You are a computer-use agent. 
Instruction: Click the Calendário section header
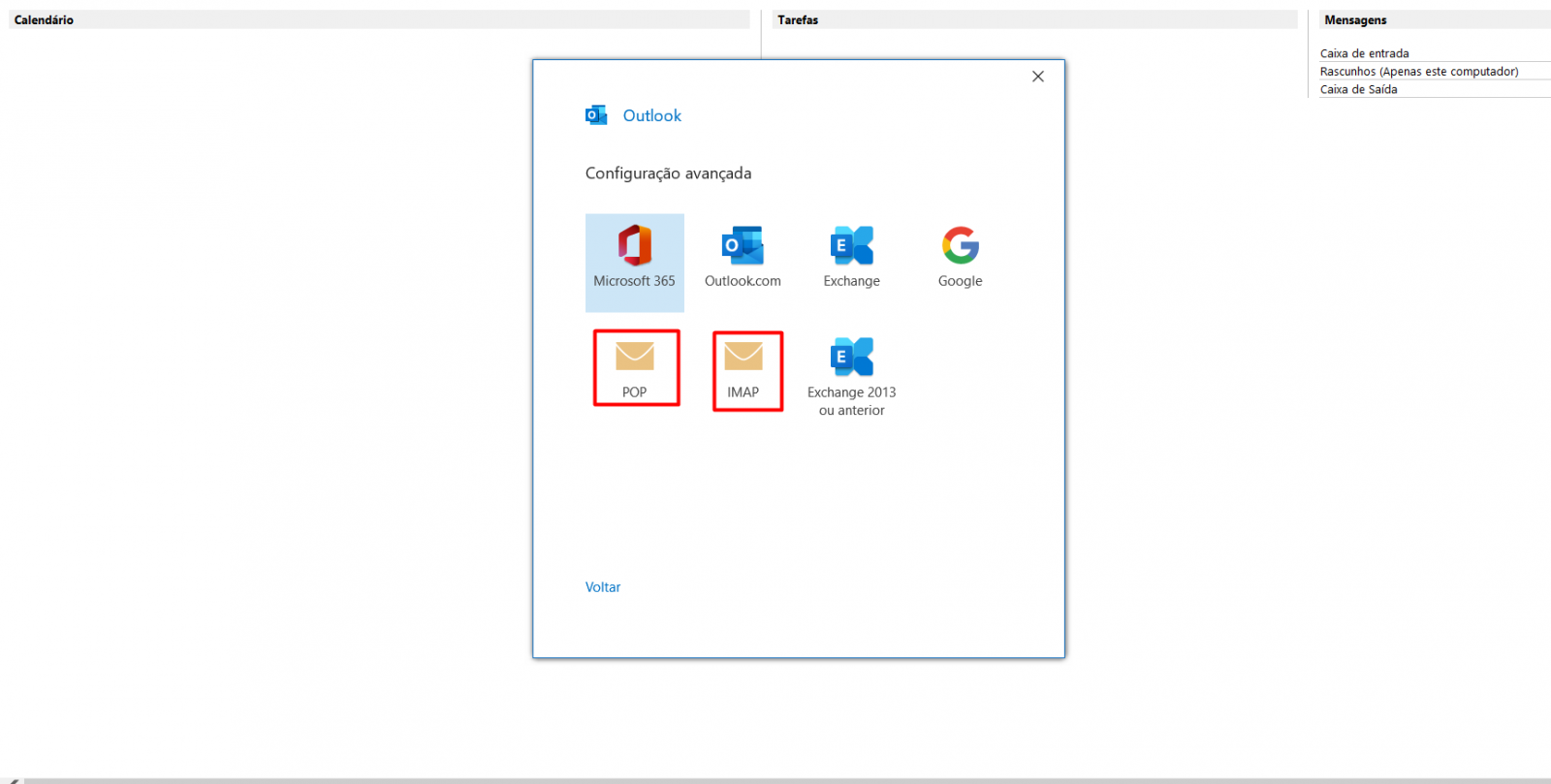(x=379, y=19)
